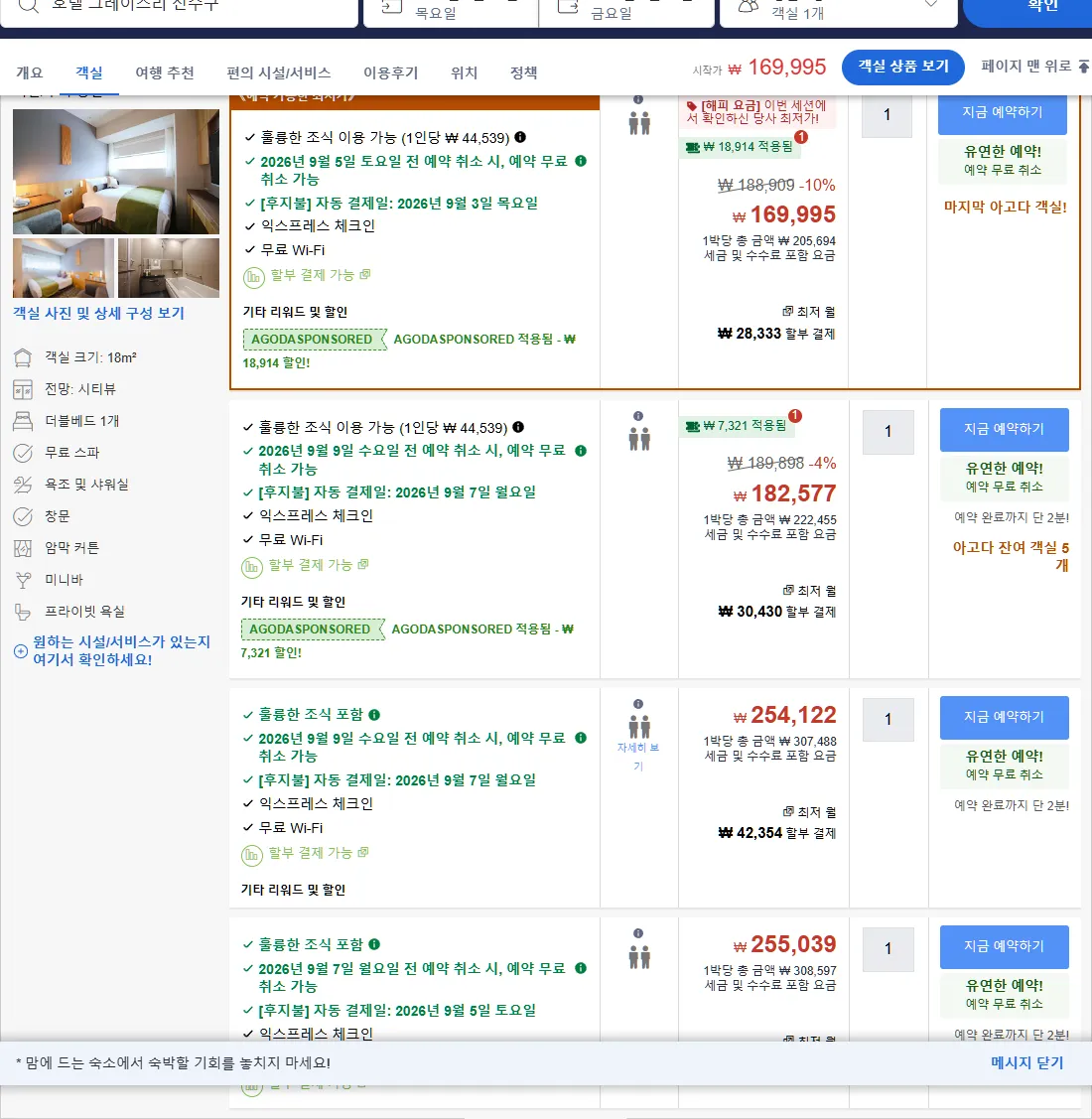Viewport: 1092px width, 1119px height.
Task: Select the 위치 tab
Action: [464, 72]
